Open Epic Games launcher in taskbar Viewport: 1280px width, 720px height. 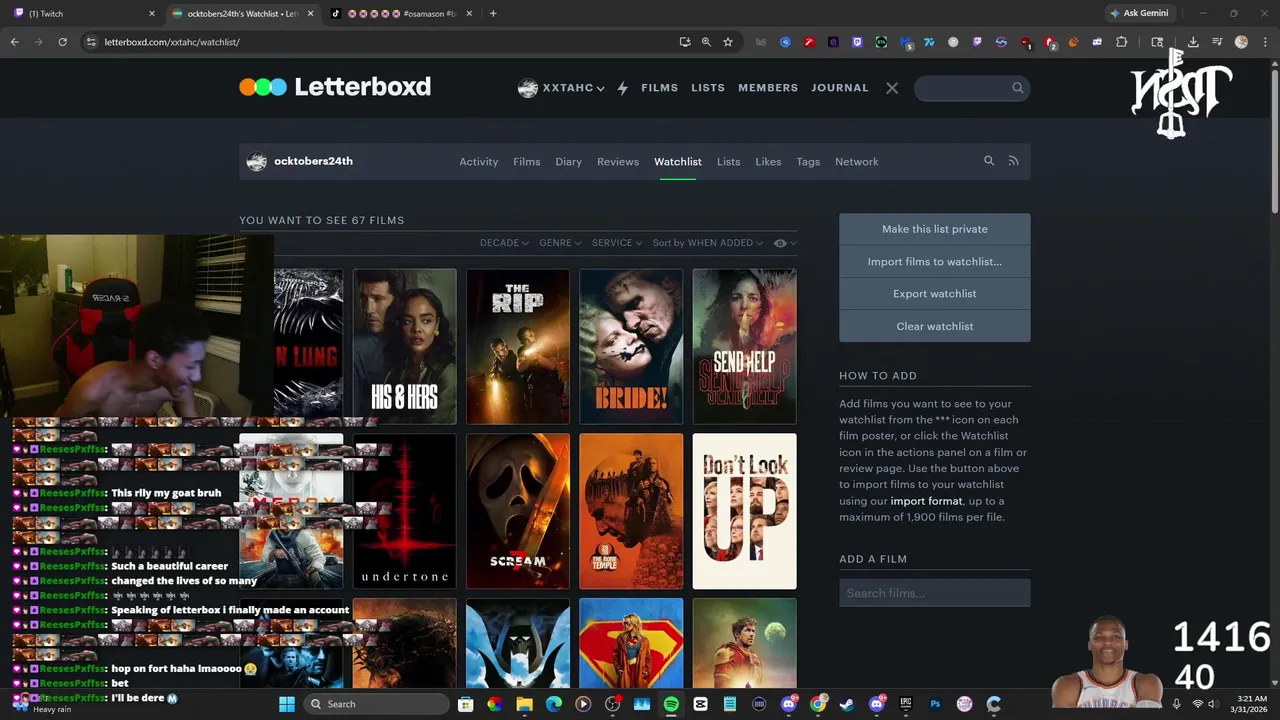(x=906, y=704)
